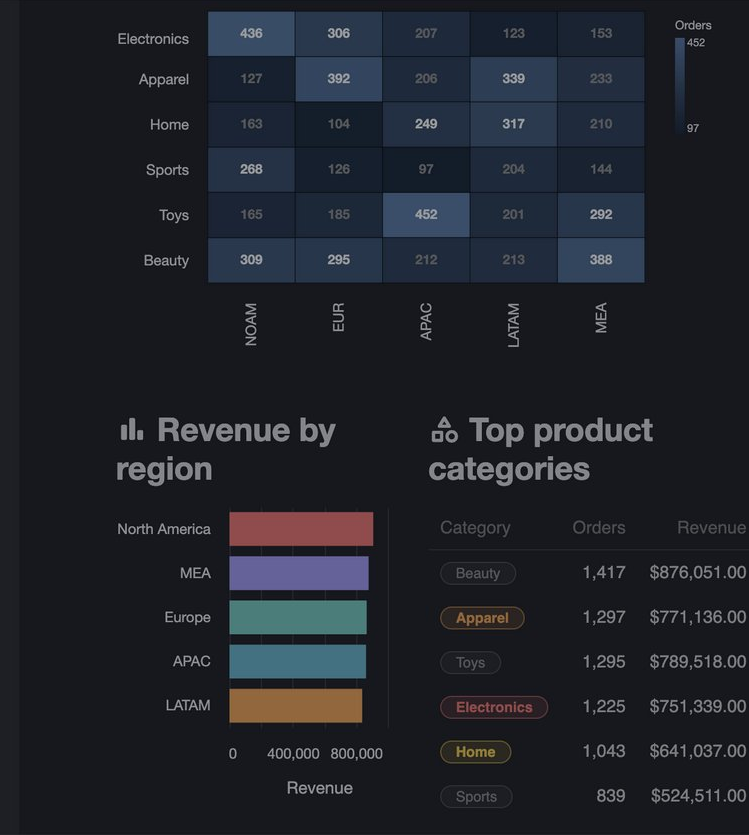Click the Orders column header in table

click(599, 528)
